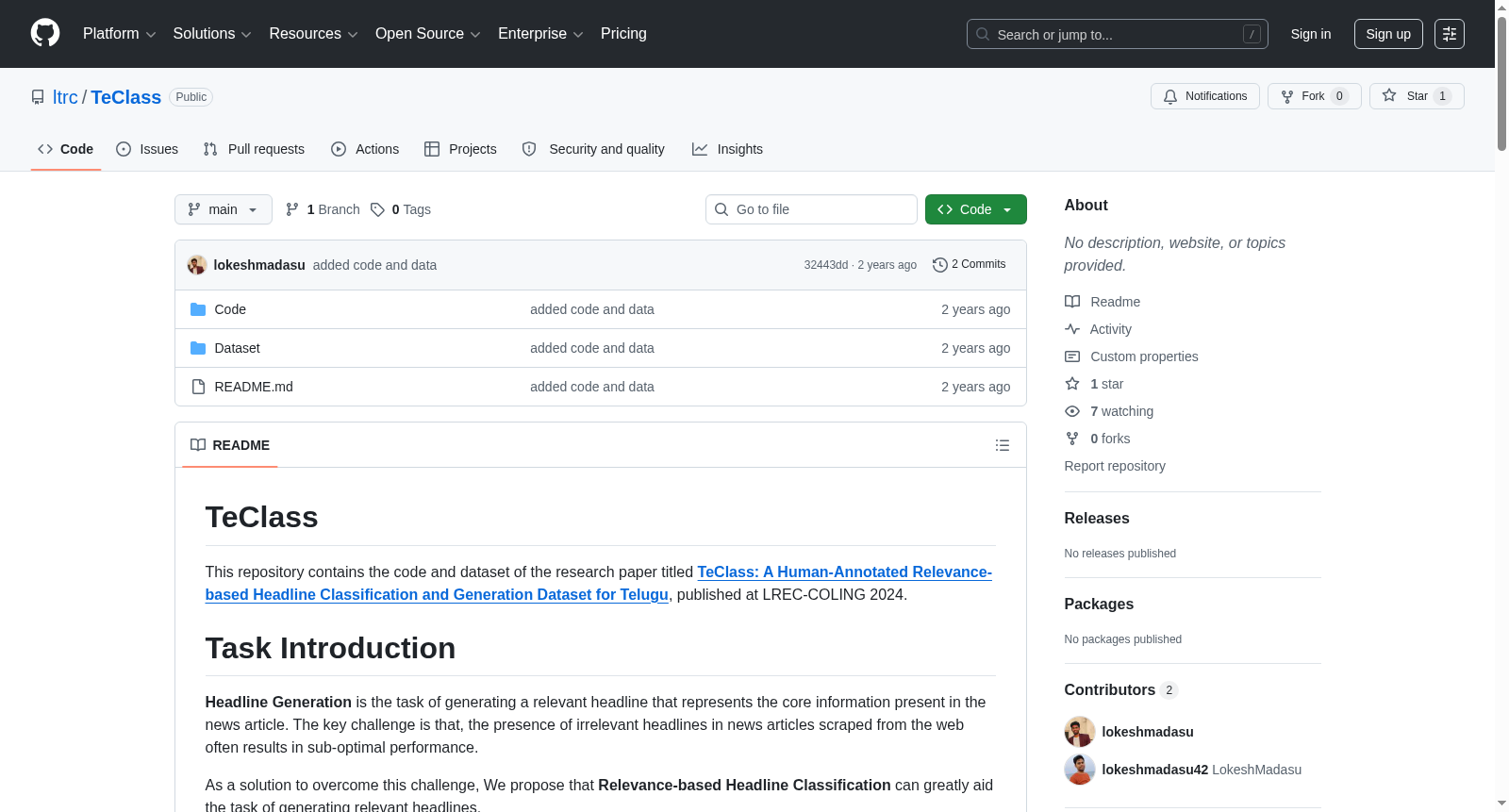Screen dimensions: 1509x812
Task: Select the Code tab
Action: tap(66, 149)
